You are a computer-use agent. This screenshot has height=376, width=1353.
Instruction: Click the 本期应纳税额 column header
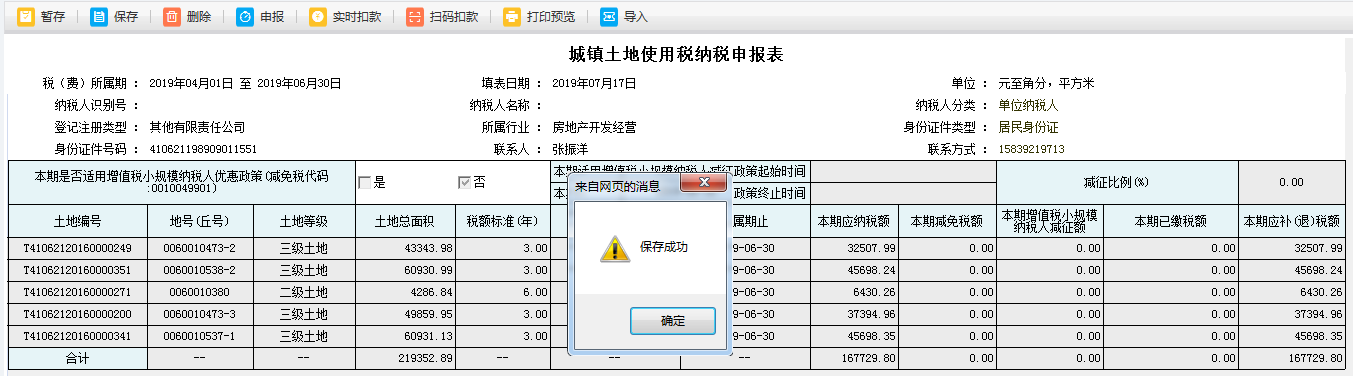pyautogui.click(x=853, y=221)
